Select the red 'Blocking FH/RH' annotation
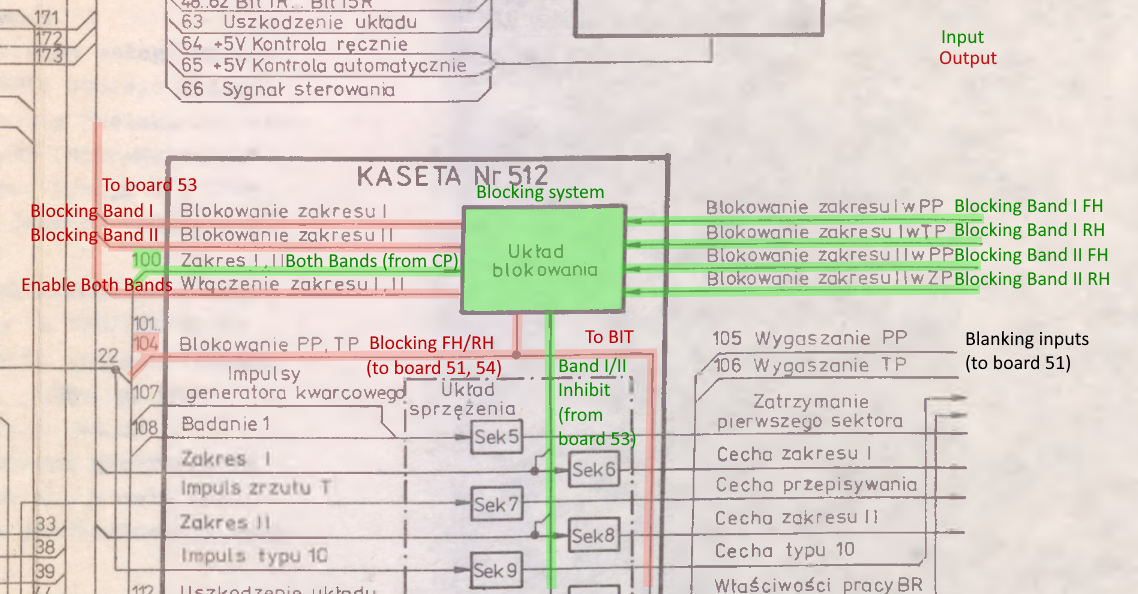 coord(431,343)
